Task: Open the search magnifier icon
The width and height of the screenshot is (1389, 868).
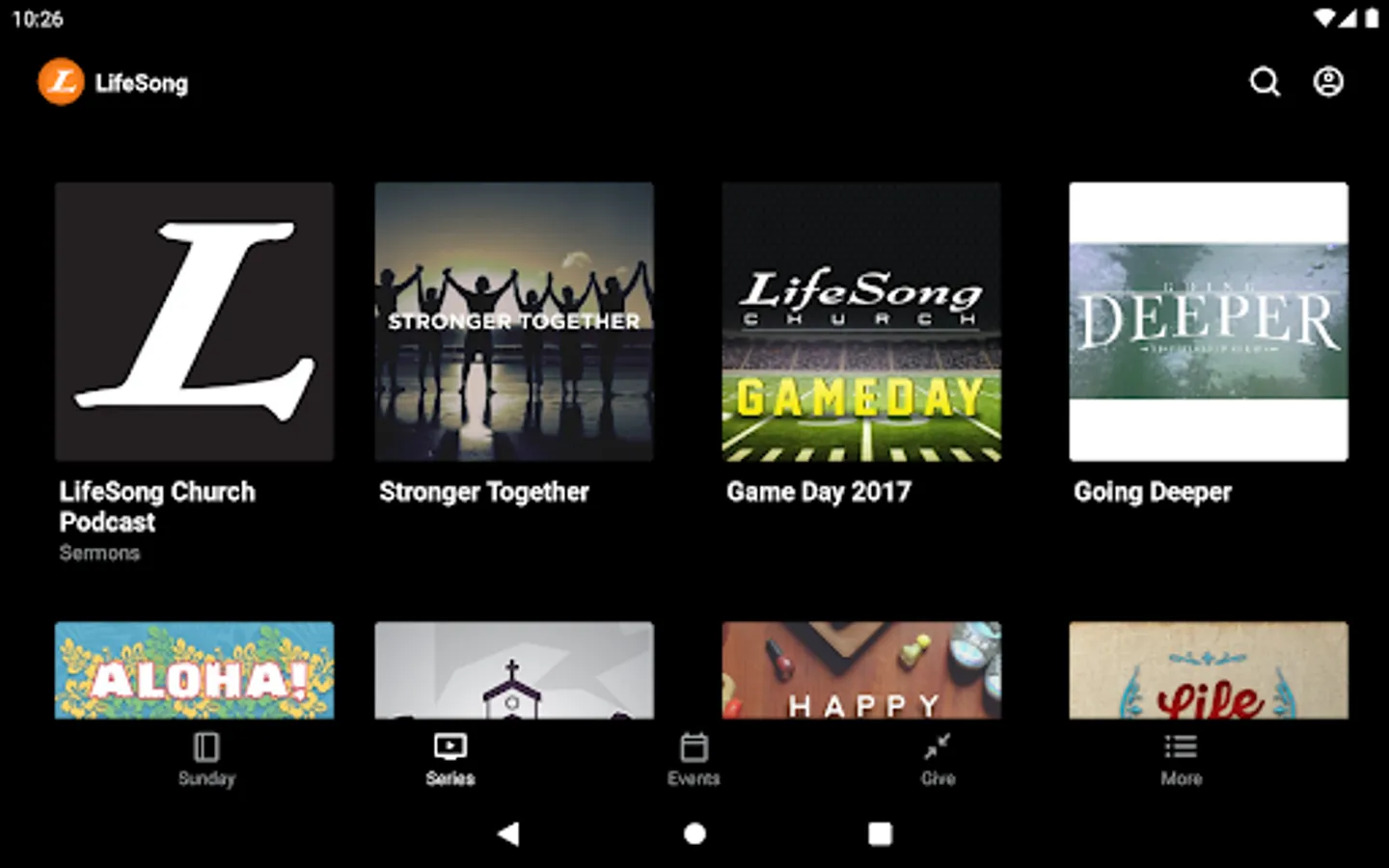Action: tap(1265, 82)
